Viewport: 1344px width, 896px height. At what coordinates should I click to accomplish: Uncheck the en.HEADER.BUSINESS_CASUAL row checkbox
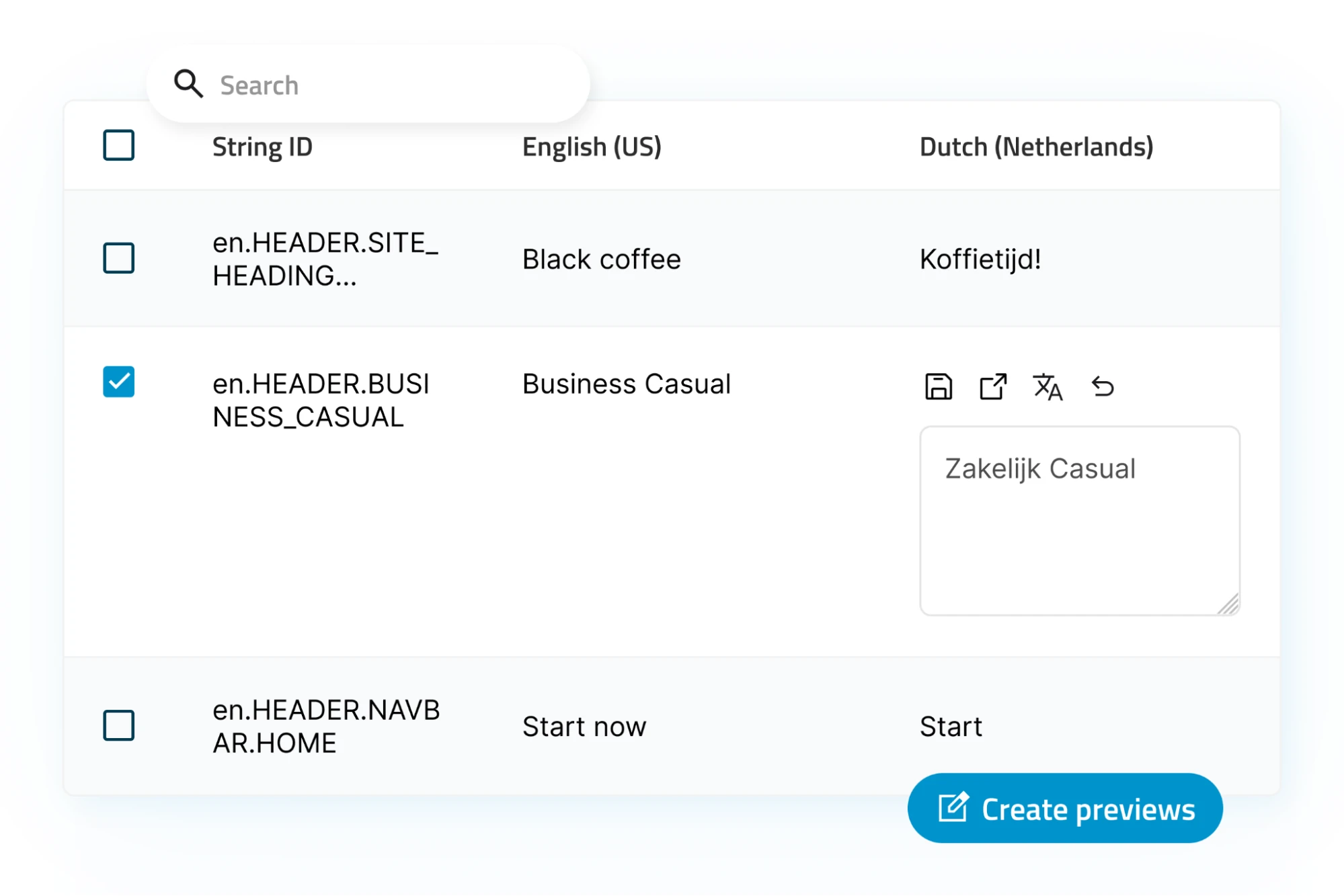pyautogui.click(x=119, y=382)
